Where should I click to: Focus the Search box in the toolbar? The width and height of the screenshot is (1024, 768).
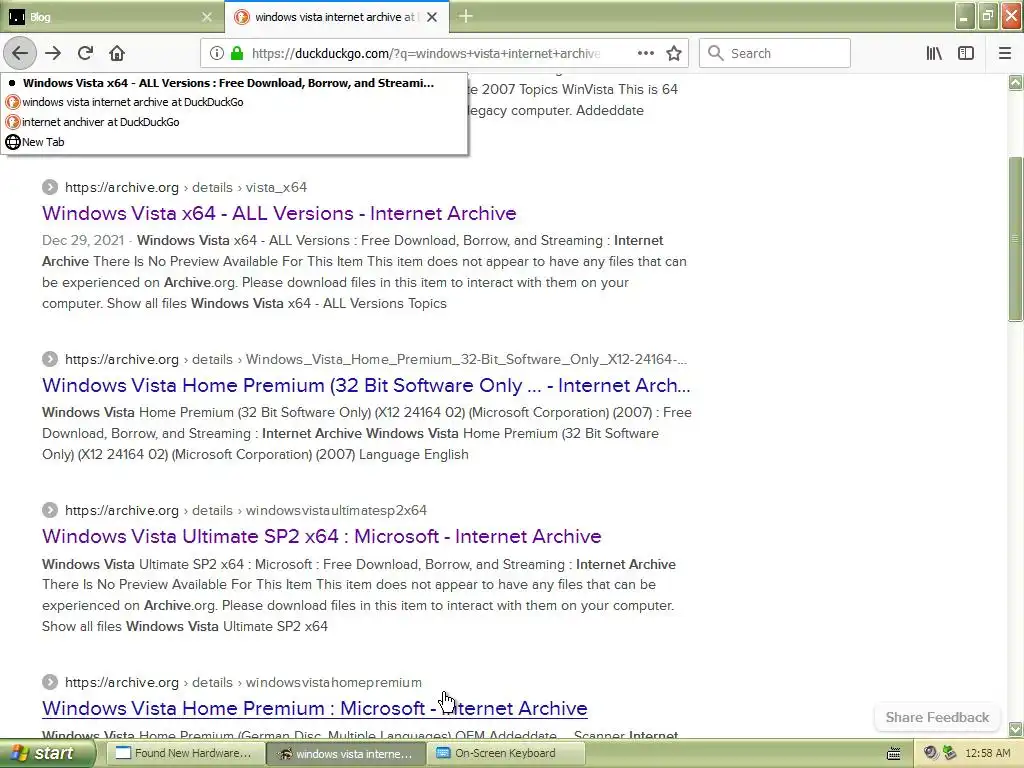point(775,54)
